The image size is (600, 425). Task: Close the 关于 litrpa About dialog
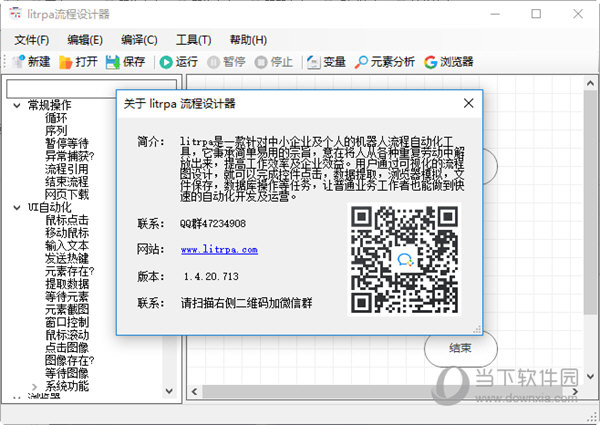click(469, 103)
